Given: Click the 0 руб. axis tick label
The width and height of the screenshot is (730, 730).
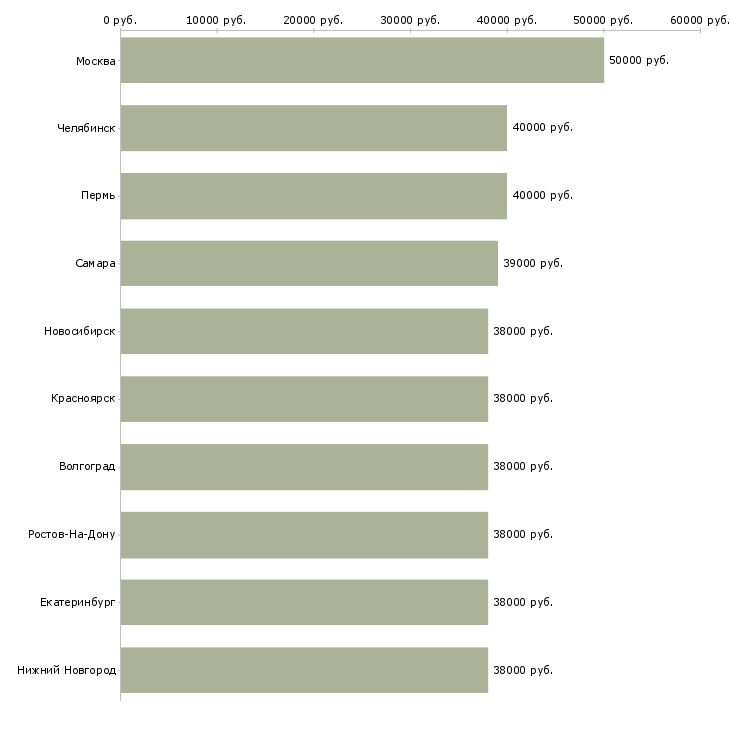Looking at the screenshot, I should 120,20.
